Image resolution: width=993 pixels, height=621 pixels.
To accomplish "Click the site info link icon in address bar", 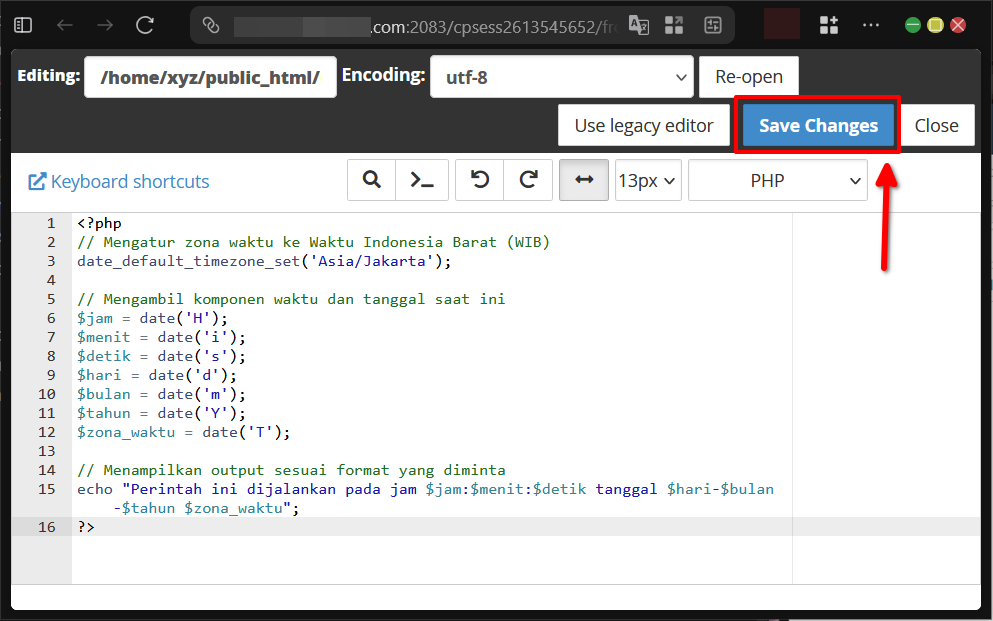I will [x=211, y=26].
